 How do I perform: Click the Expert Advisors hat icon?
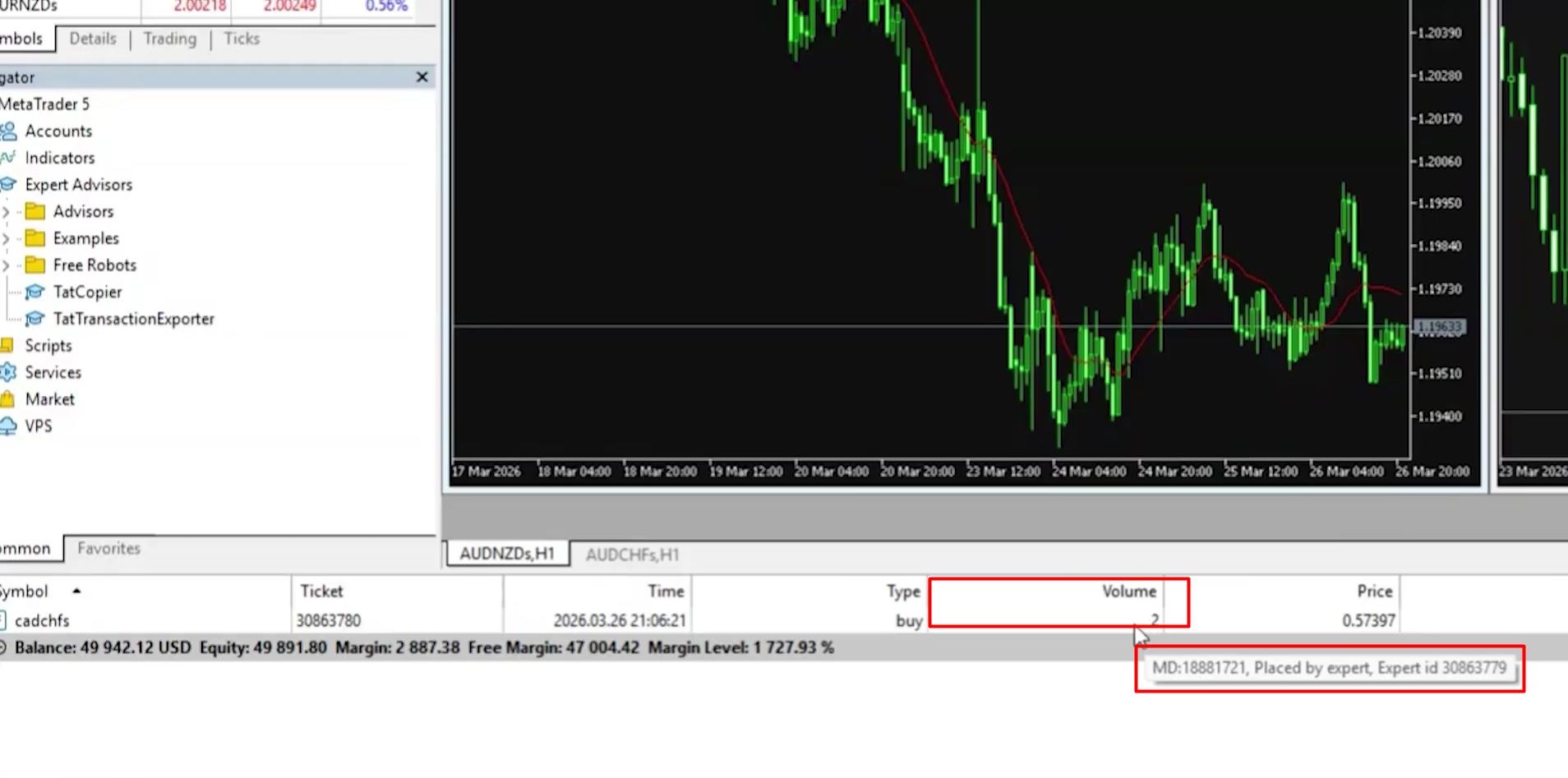[8, 185]
